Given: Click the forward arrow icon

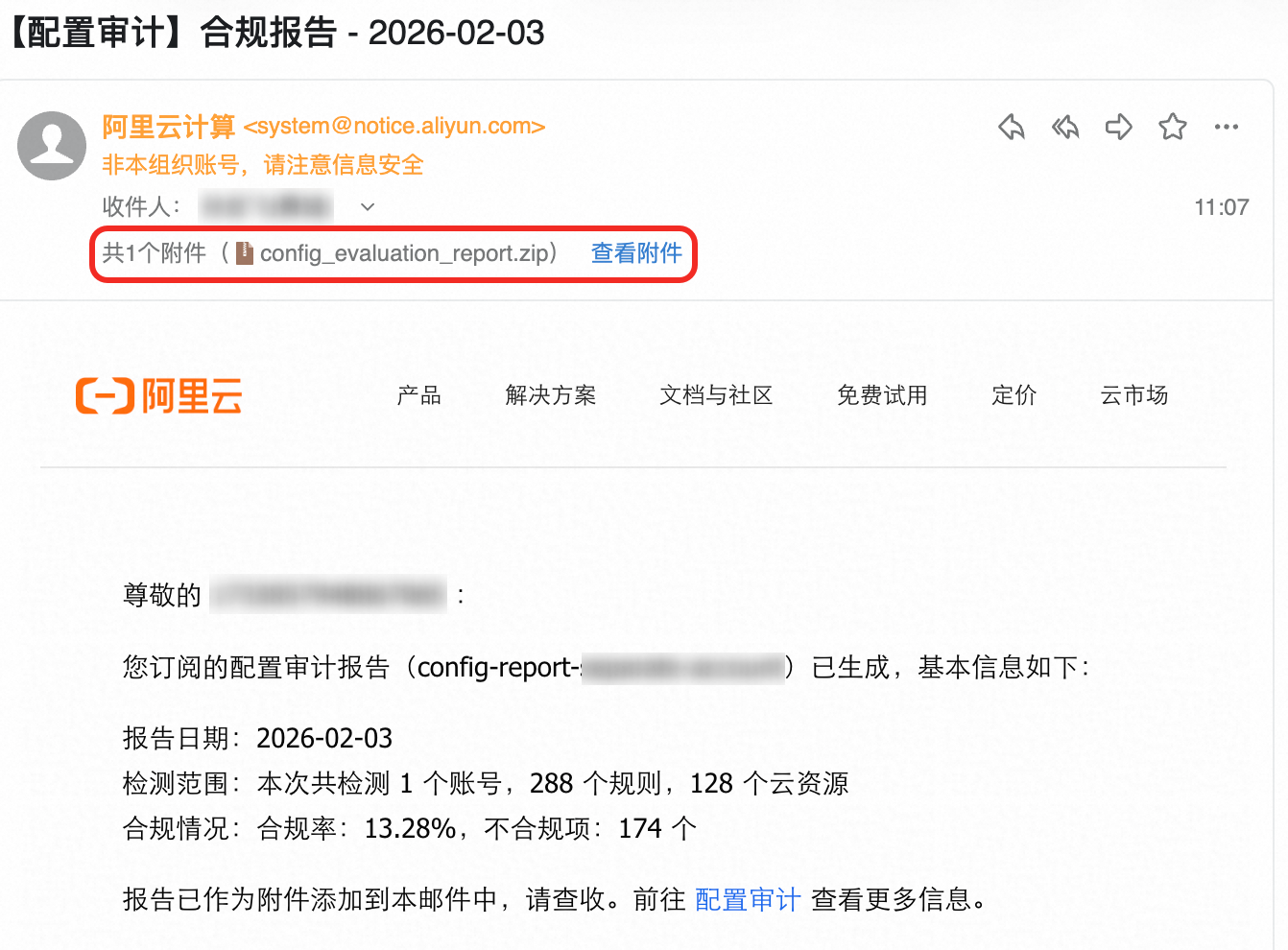Looking at the screenshot, I should pos(1119,127).
